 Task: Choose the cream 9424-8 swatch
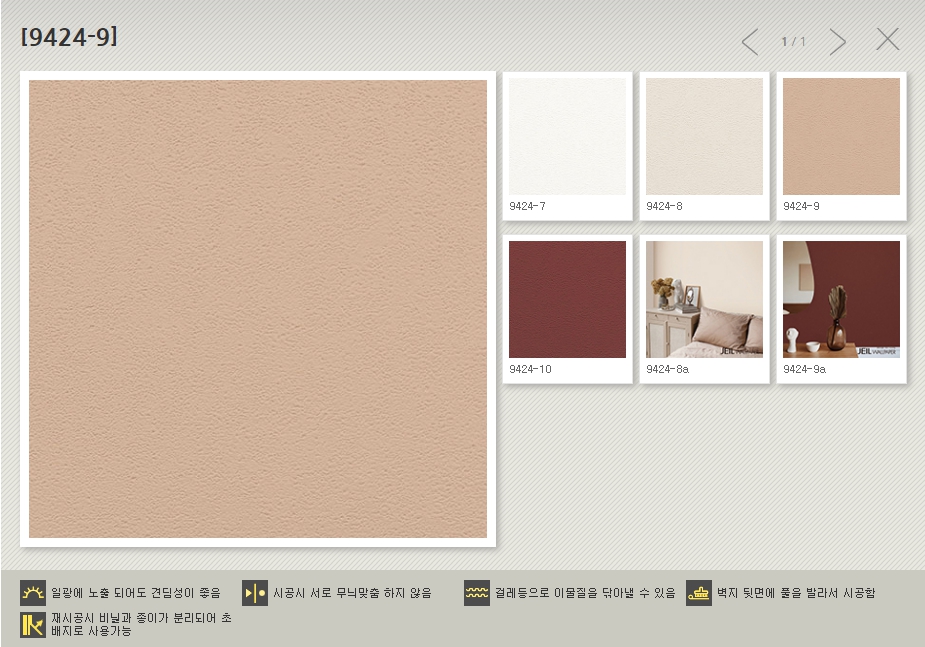click(x=704, y=137)
